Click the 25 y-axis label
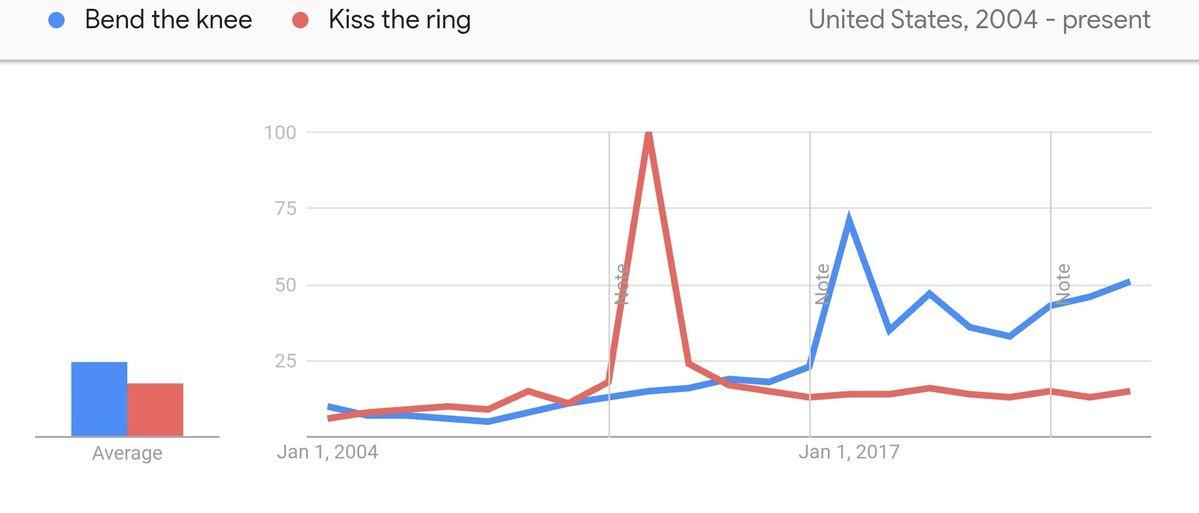This screenshot has width=1199, height=513. click(x=285, y=361)
